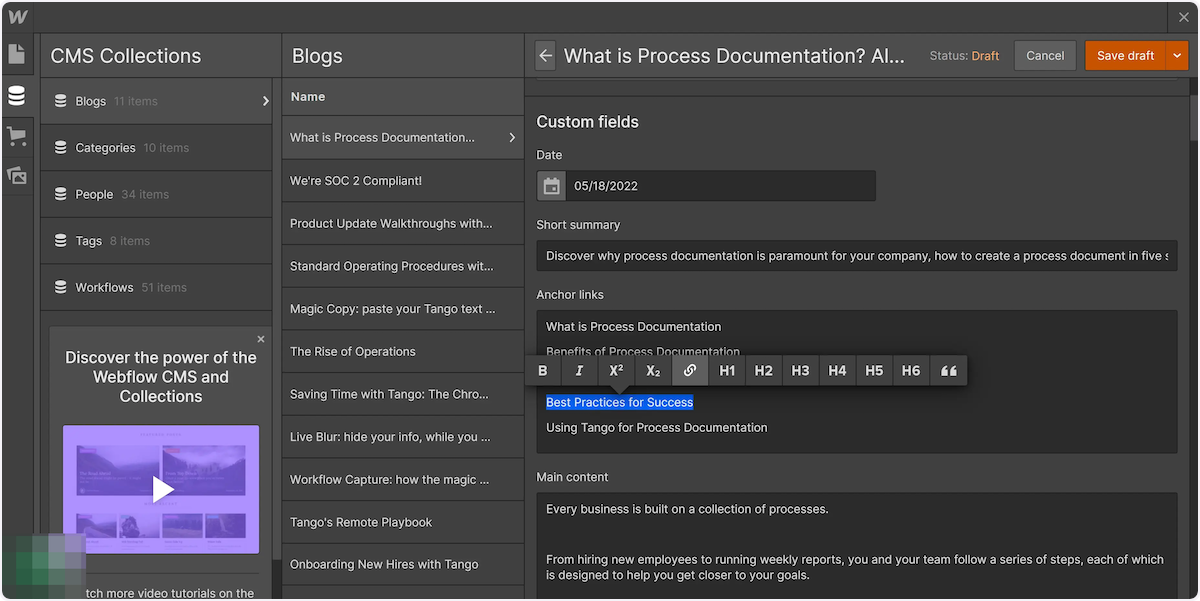This screenshot has height=601, width=1200.
Task: Select 'Tango's Remote Playbook' item
Action: [x=403, y=522]
